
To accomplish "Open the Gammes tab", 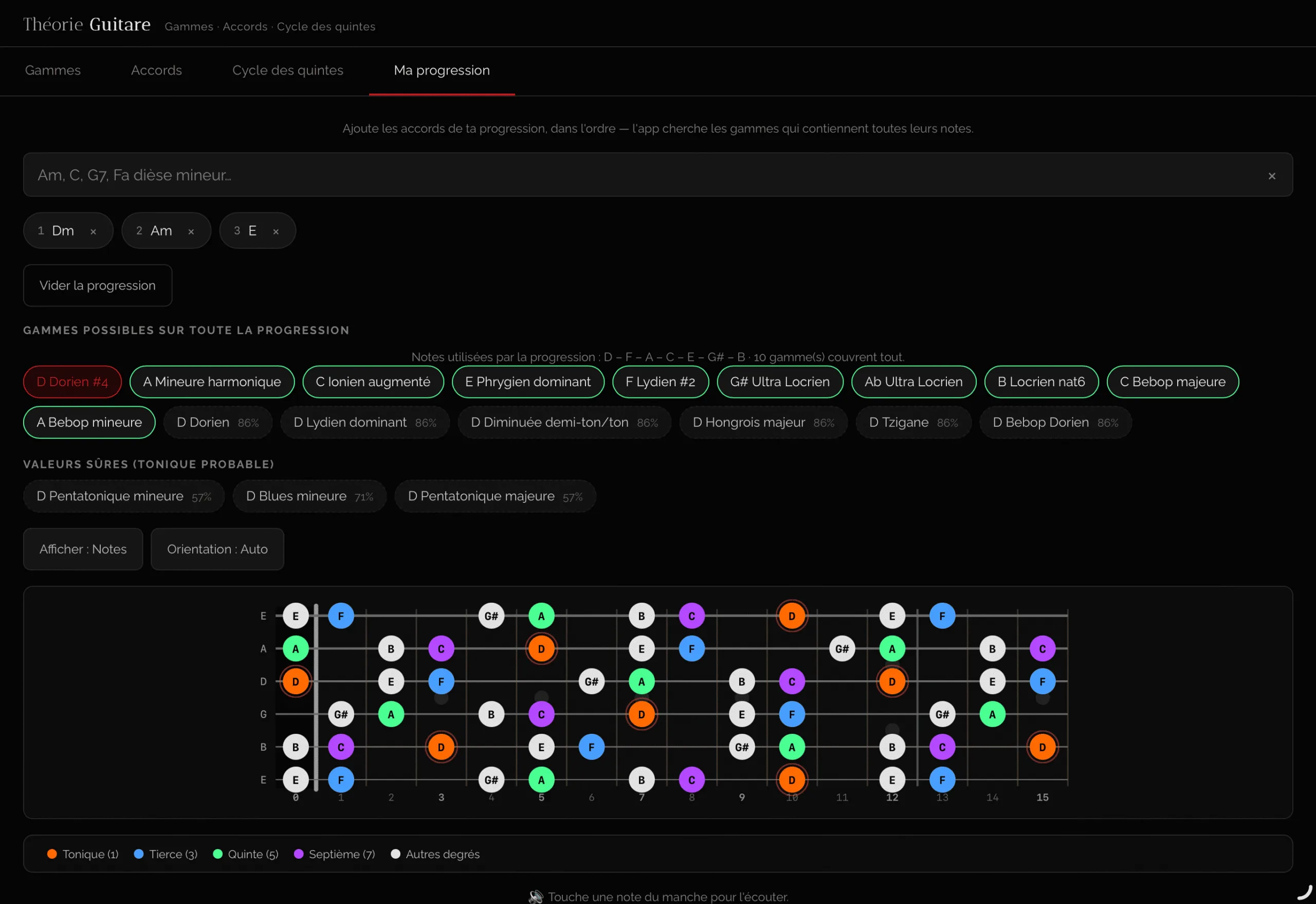I will tap(52, 70).
